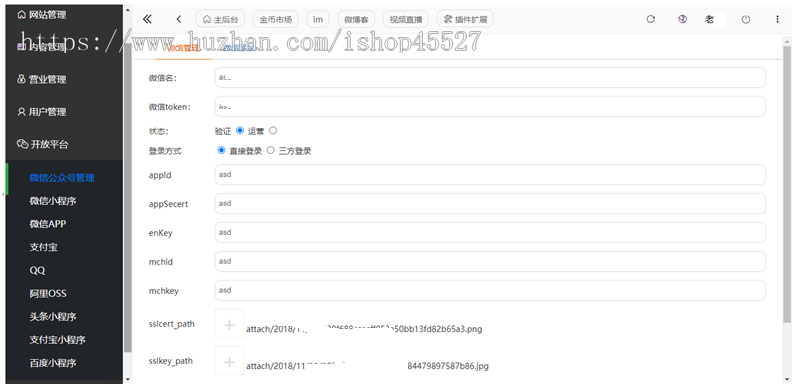Focus the mchkey input field

490,290
